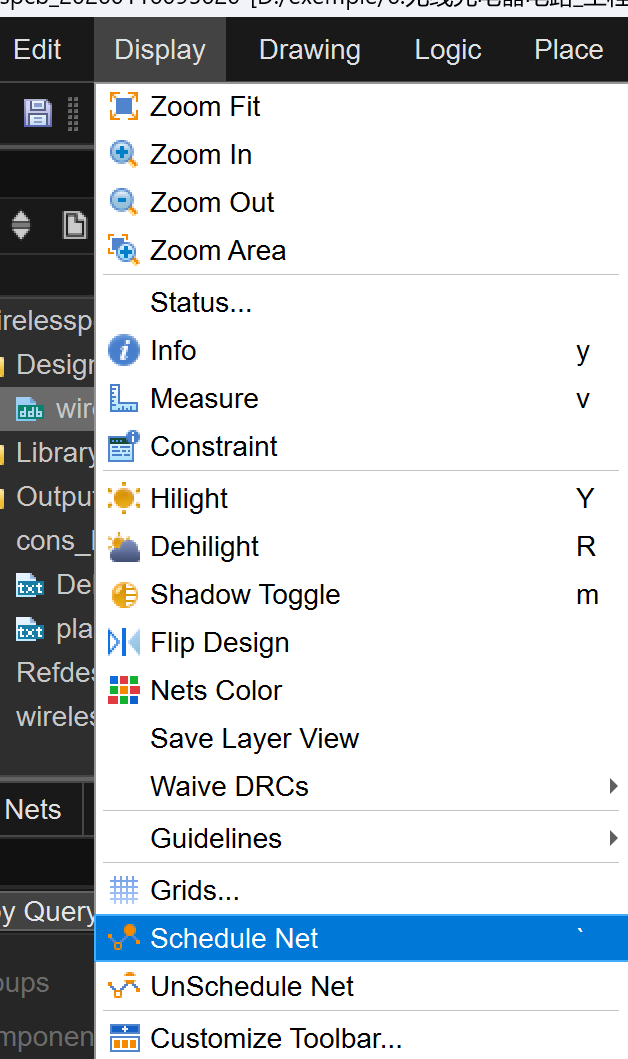Screen dimensions: 628x1059
Task: Click the Save floppy disk icon
Action: pos(38,113)
